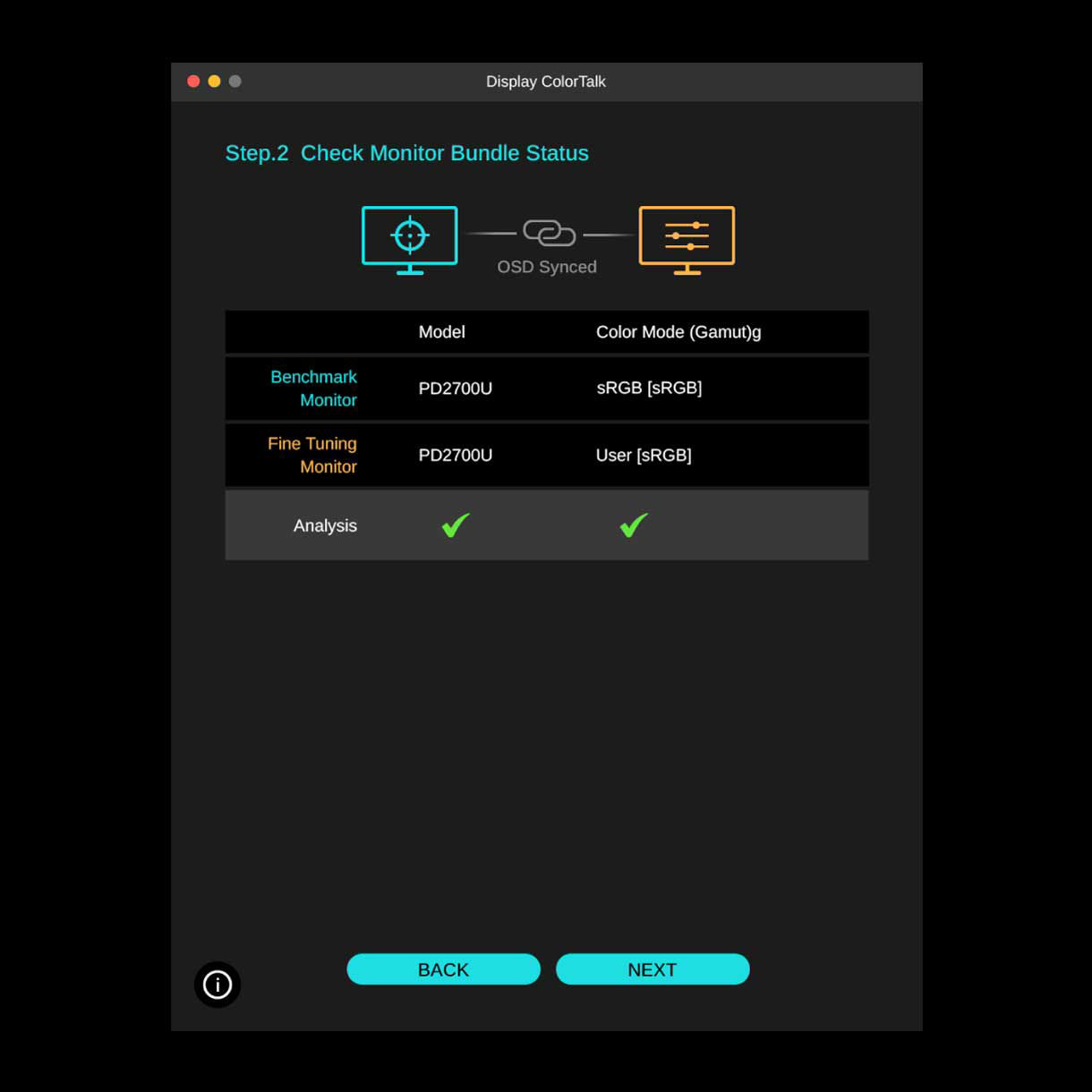
Task: Open the info icon at bottom left
Action: pos(218,985)
